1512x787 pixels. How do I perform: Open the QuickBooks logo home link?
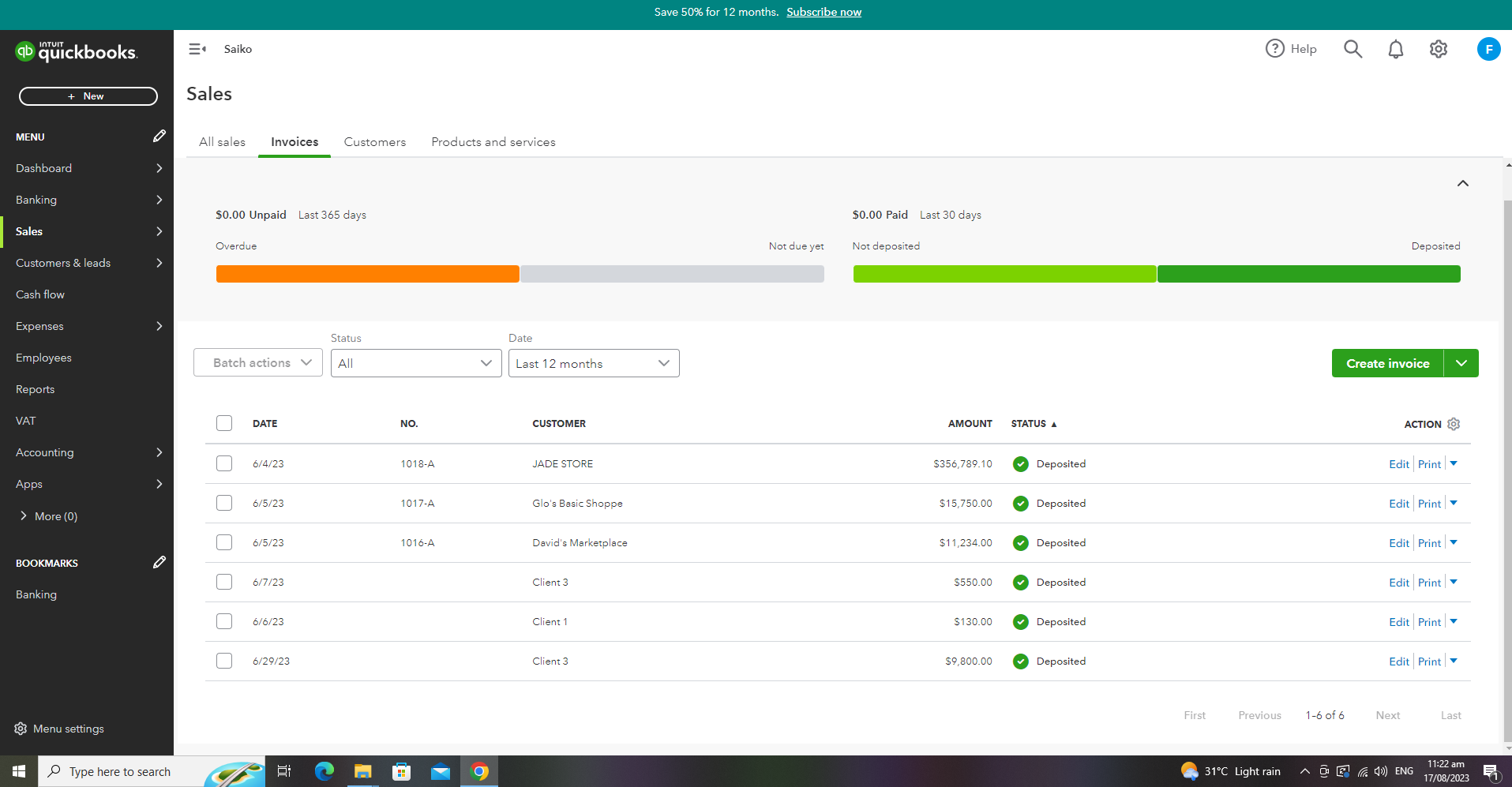[77, 51]
